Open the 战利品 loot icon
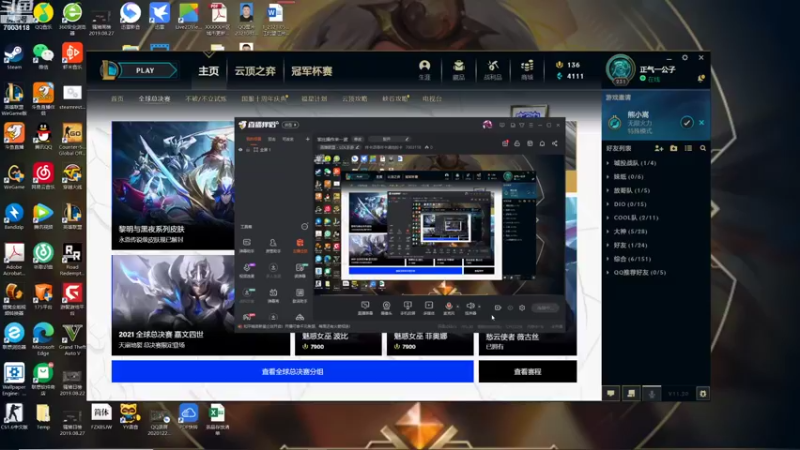This screenshot has width=800, height=450. coord(493,70)
